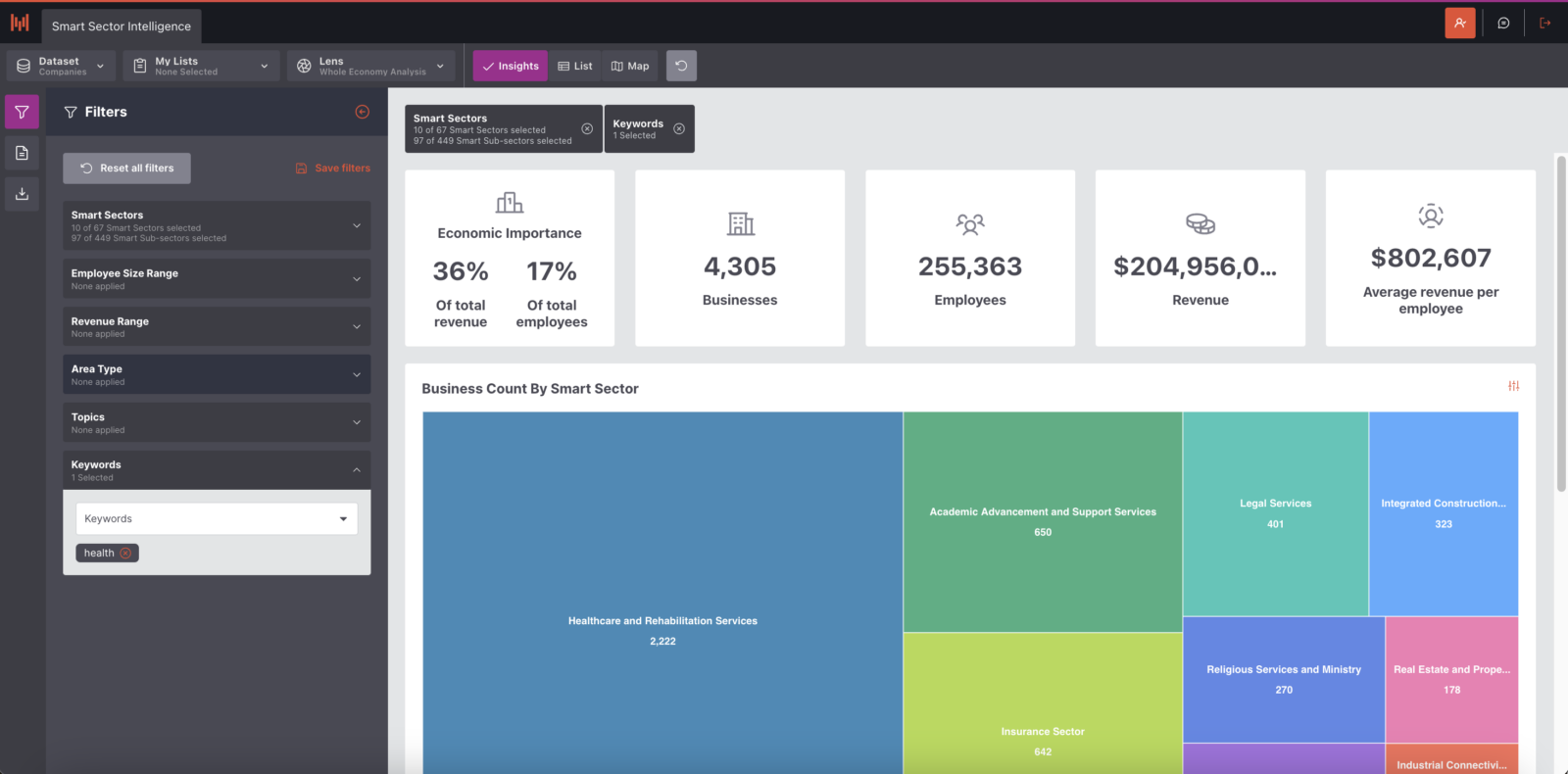
Task: Click the Business Count By Smart Sector title
Action: tap(530, 389)
